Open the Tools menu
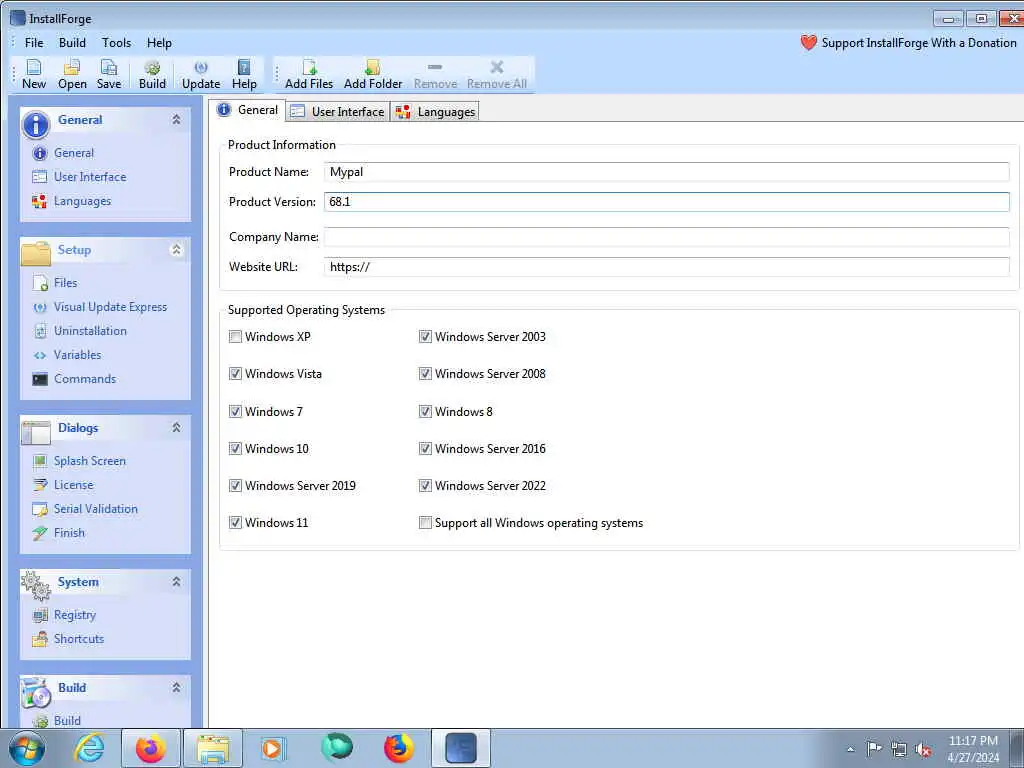This screenshot has height=768, width=1024. click(116, 43)
